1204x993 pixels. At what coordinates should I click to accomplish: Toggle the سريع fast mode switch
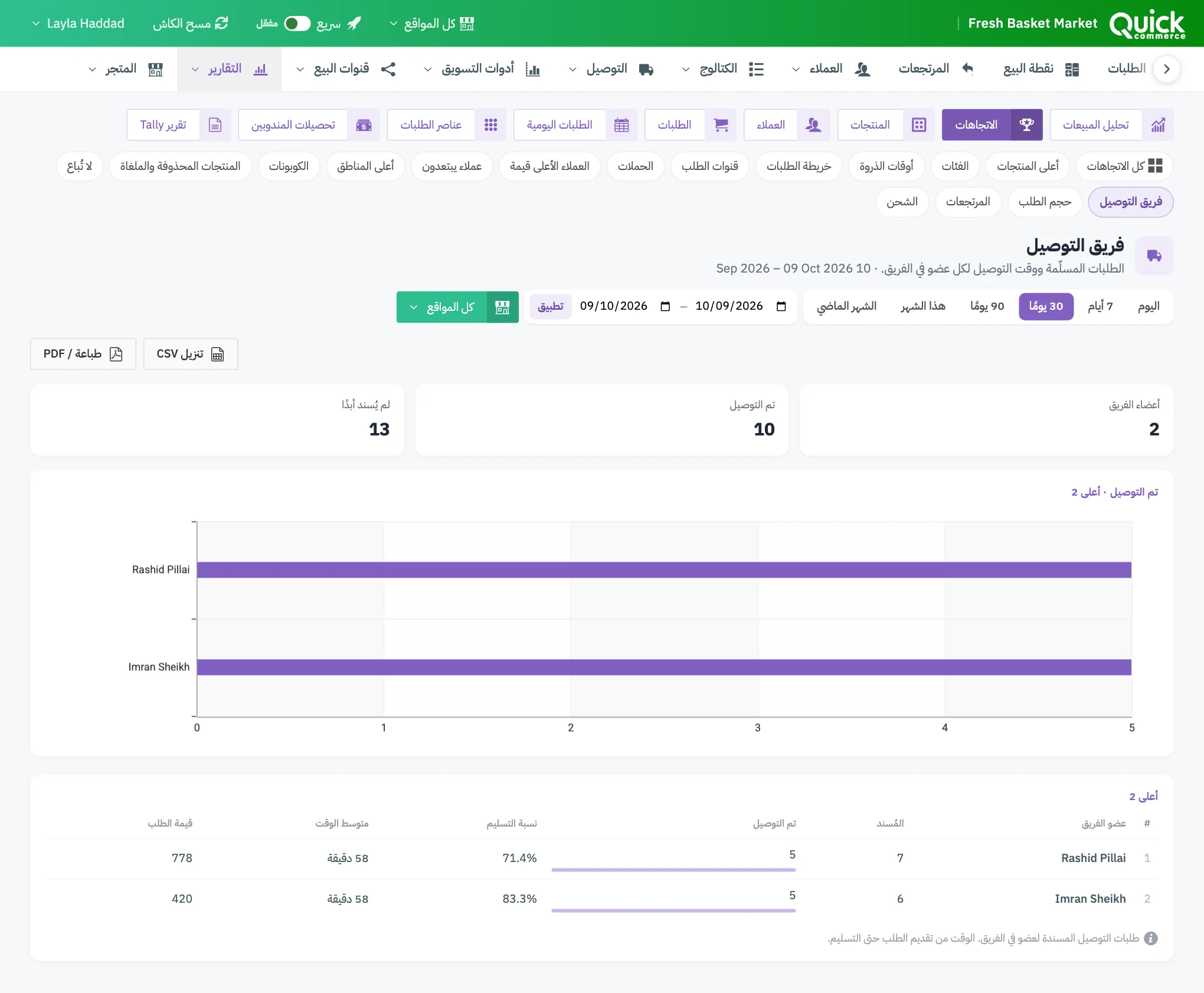[x=297, y=24]
